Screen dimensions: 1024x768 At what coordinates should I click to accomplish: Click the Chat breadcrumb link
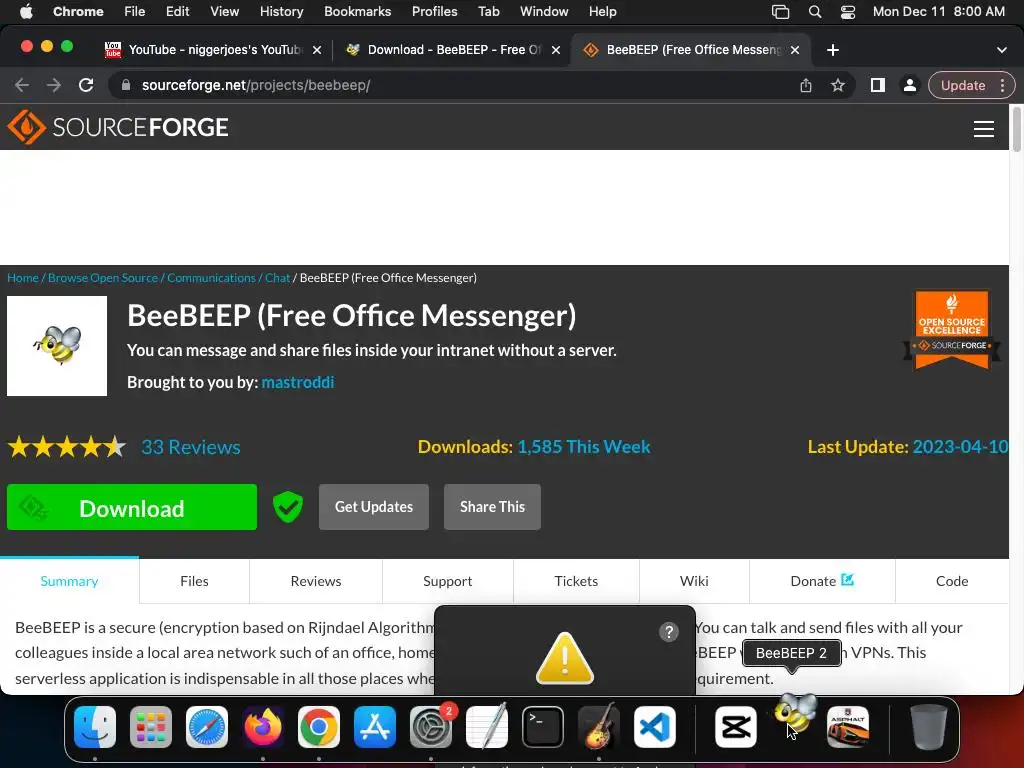coord(277,278)
